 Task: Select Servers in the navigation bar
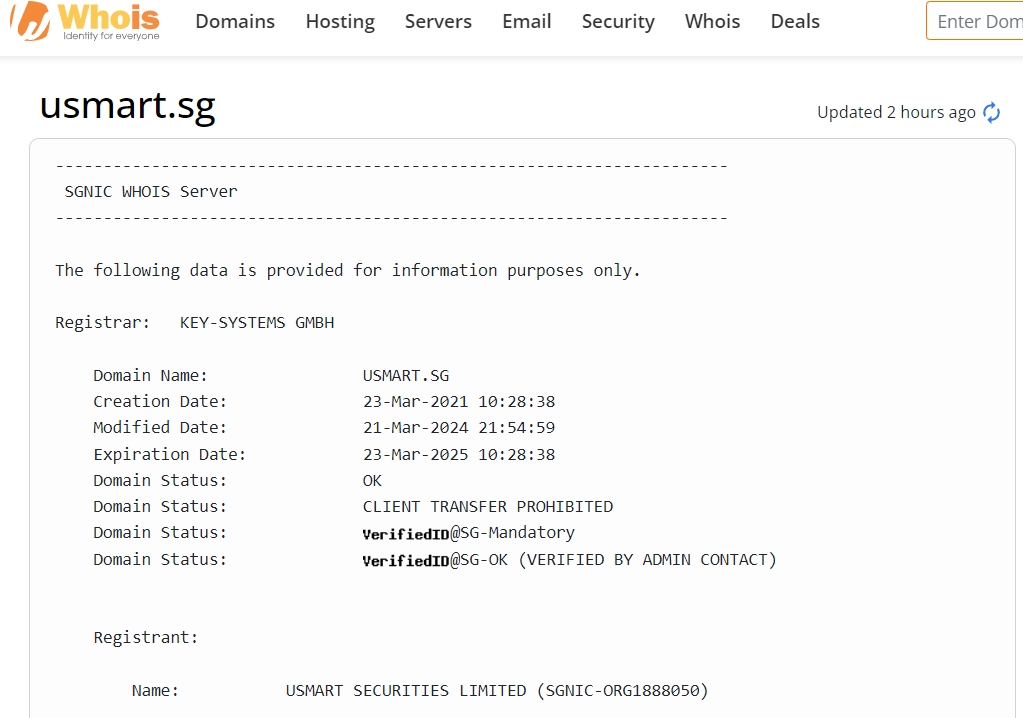coord(438,21)
